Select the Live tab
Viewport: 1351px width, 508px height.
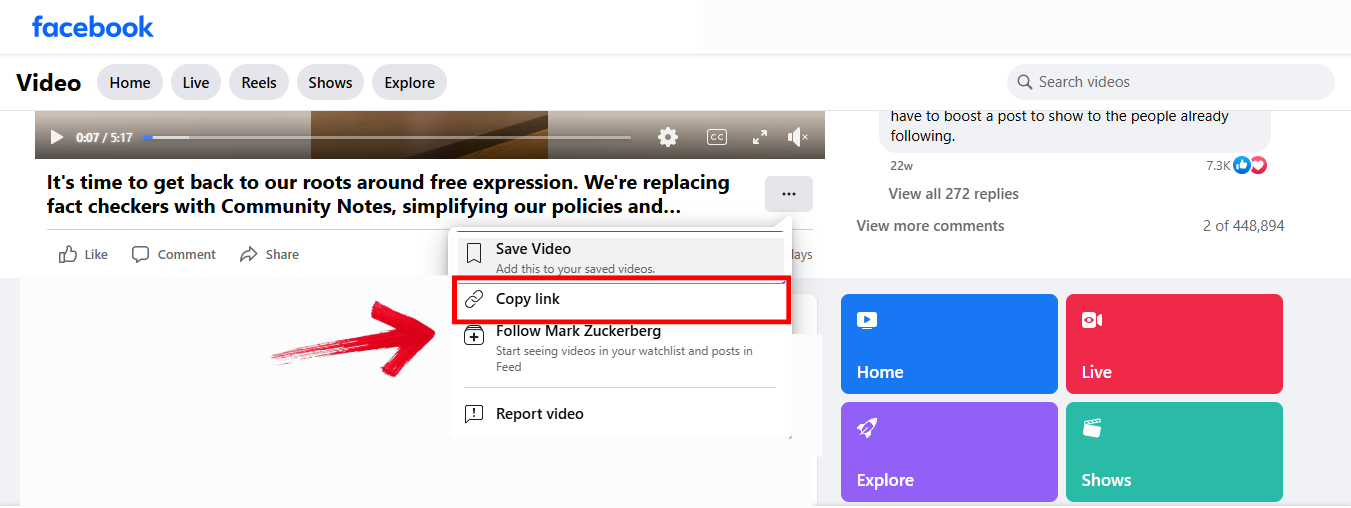[196, 82]
